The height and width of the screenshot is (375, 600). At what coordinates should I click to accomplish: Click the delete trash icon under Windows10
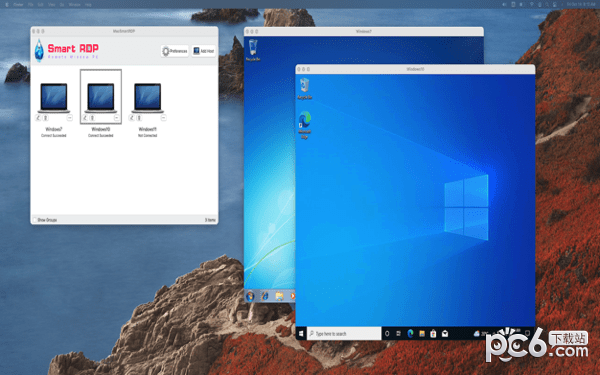(92, 118)
